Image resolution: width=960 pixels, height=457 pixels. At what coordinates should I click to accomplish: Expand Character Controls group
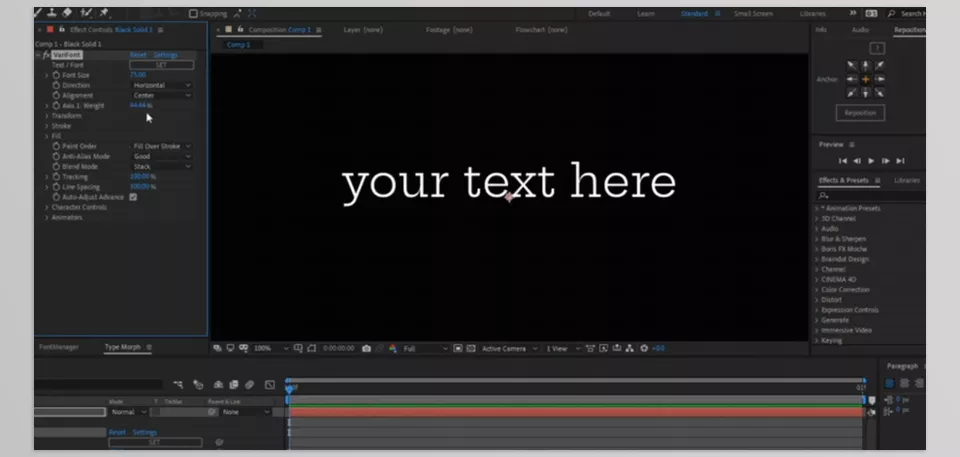pyautogui.click(x=47, y=208)
